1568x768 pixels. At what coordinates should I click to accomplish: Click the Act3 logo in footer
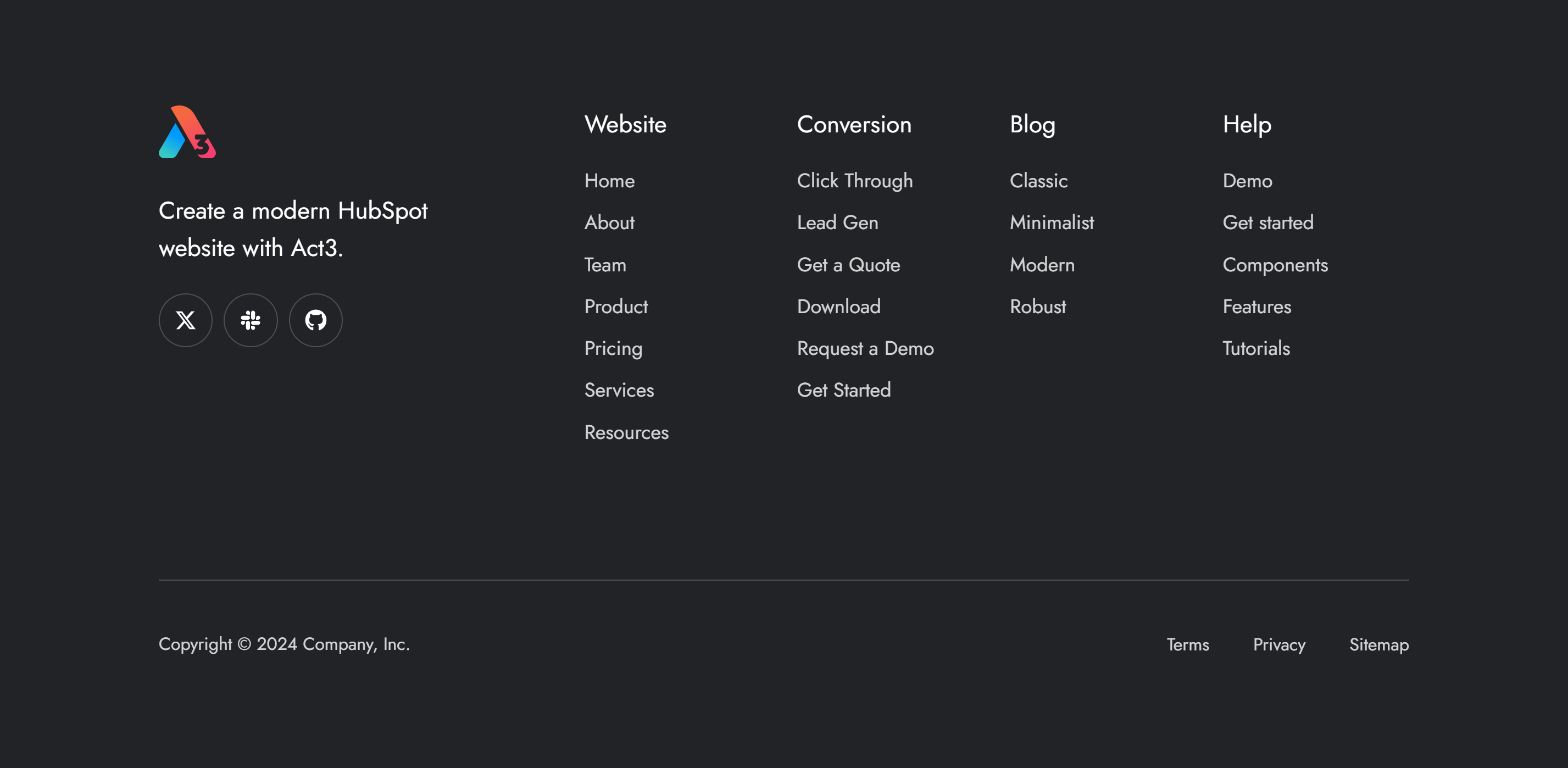(x=187, y=132)
